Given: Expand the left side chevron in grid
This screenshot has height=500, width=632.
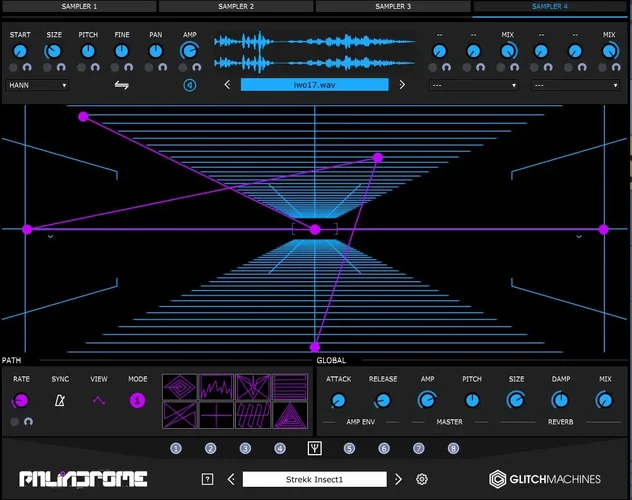Looking at the screenshot, I should 50,237.
